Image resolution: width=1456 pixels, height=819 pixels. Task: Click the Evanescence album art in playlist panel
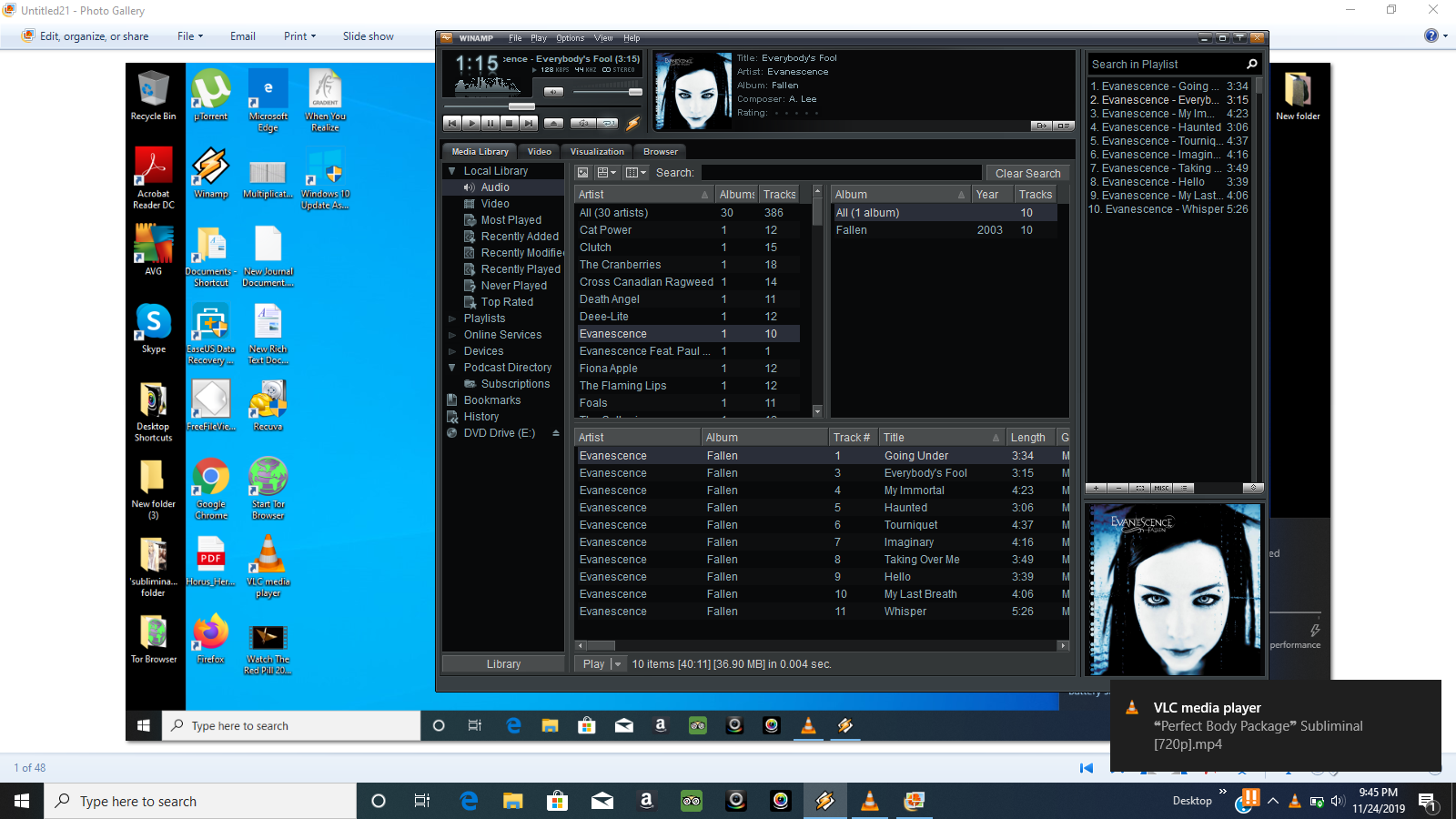[1174, 589]
